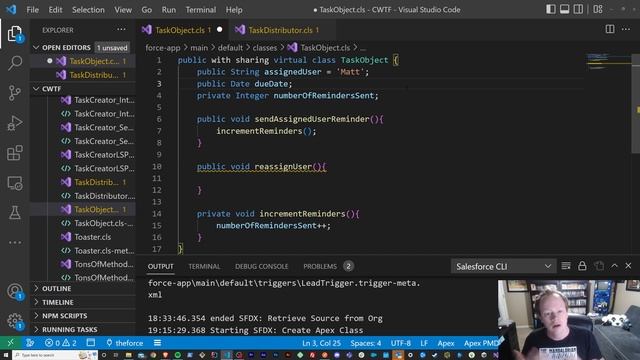
Task: Open the Testing beaker view
Action: (x=15, y=213)
